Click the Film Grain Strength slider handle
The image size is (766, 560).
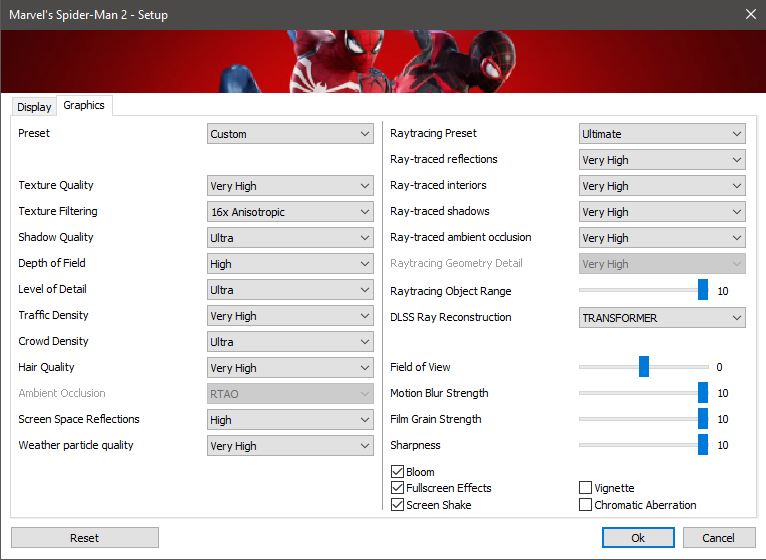tap(702, 419)
